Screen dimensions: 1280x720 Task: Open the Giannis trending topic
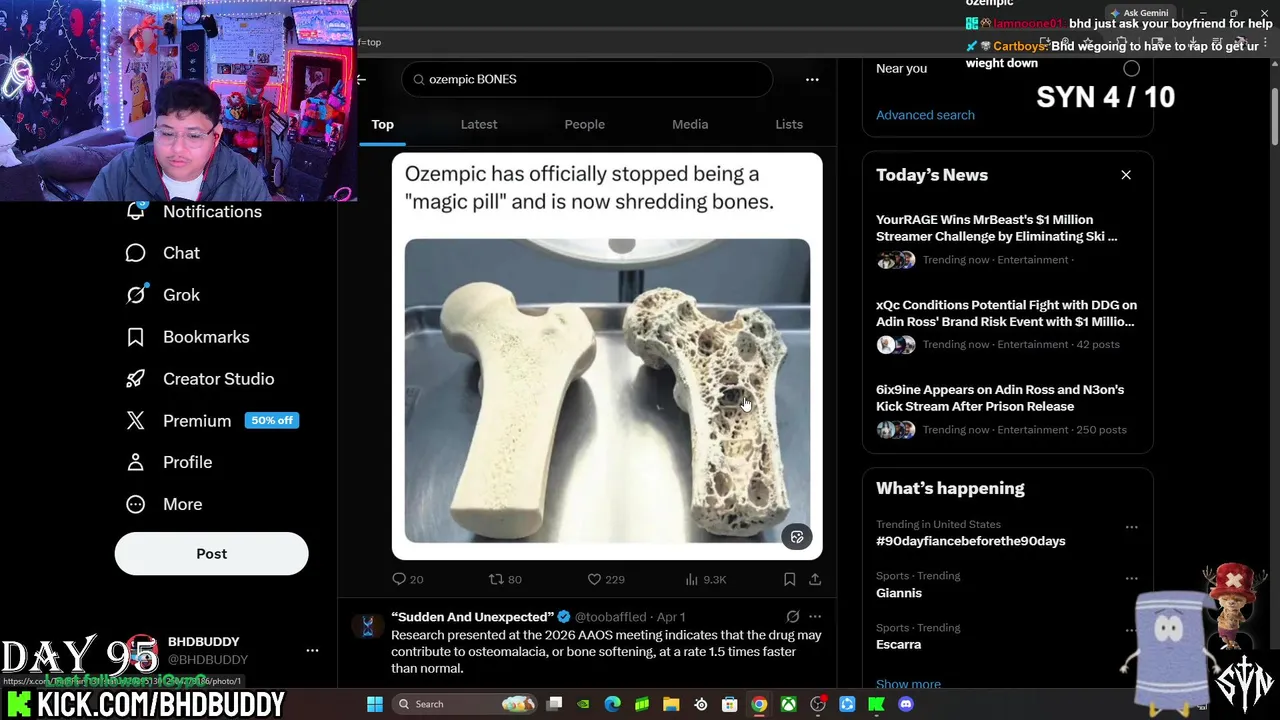coord(899,593)
